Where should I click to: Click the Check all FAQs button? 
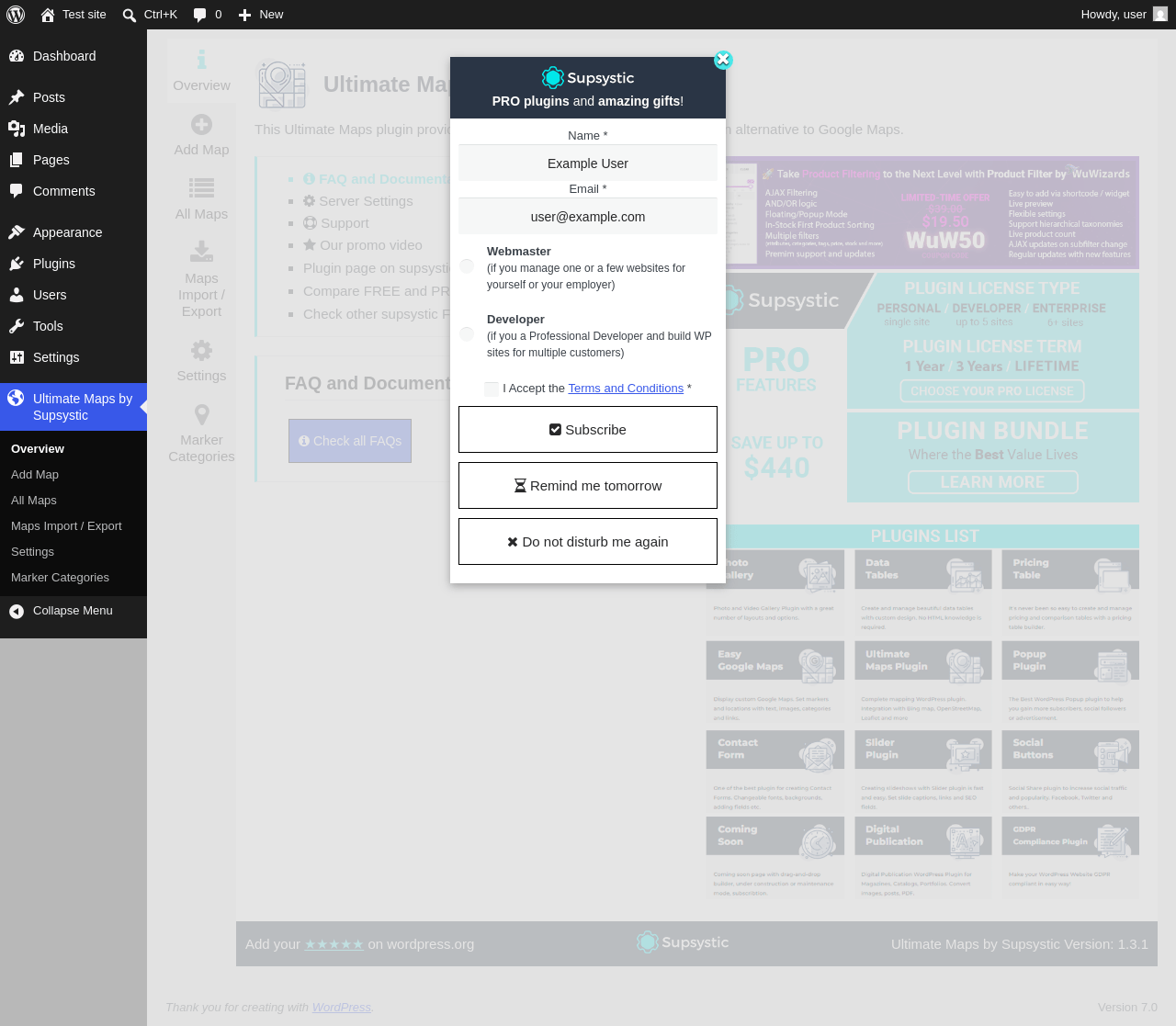(x=350, y=441)
